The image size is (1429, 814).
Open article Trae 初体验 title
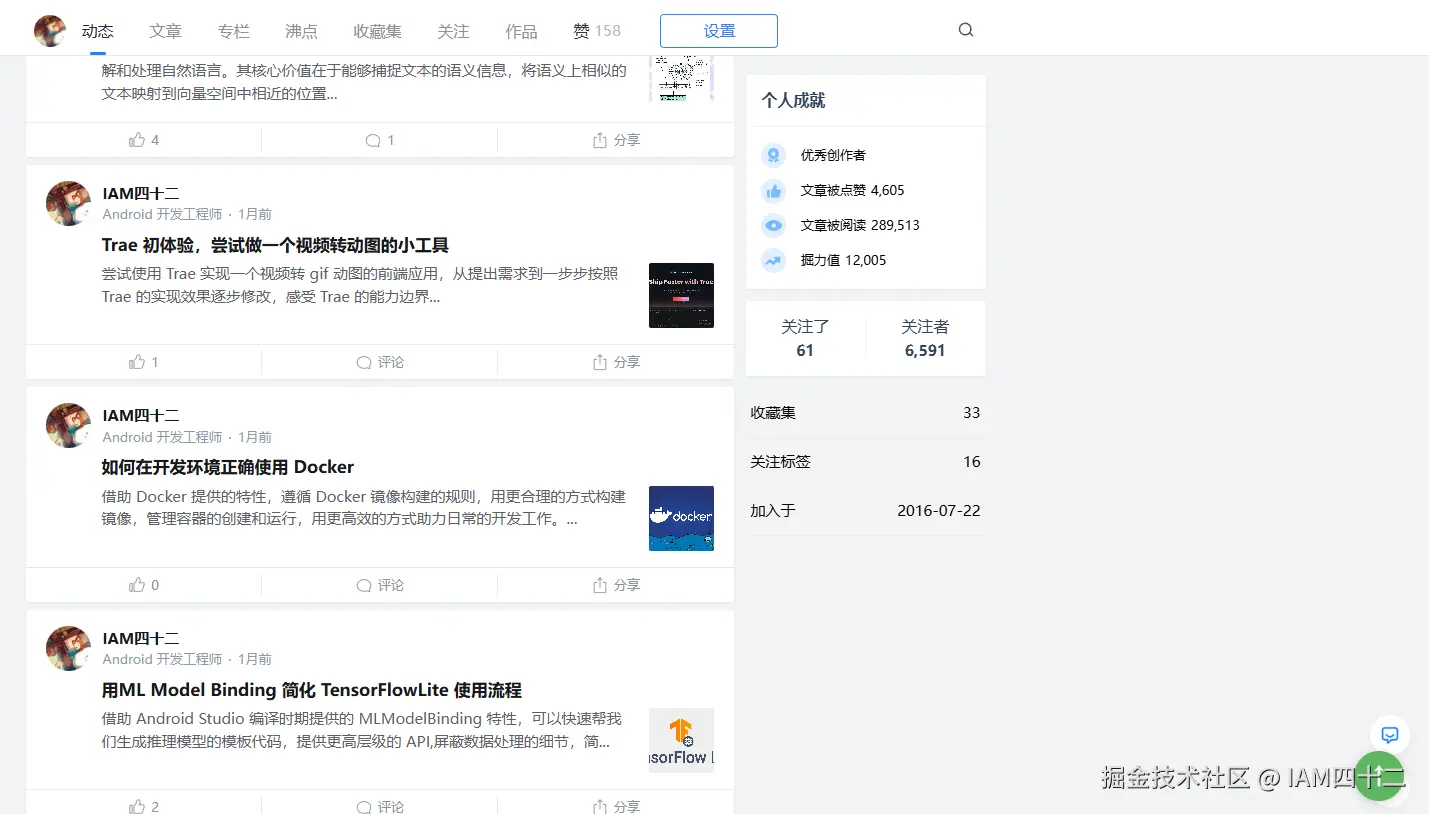point(275,245)
